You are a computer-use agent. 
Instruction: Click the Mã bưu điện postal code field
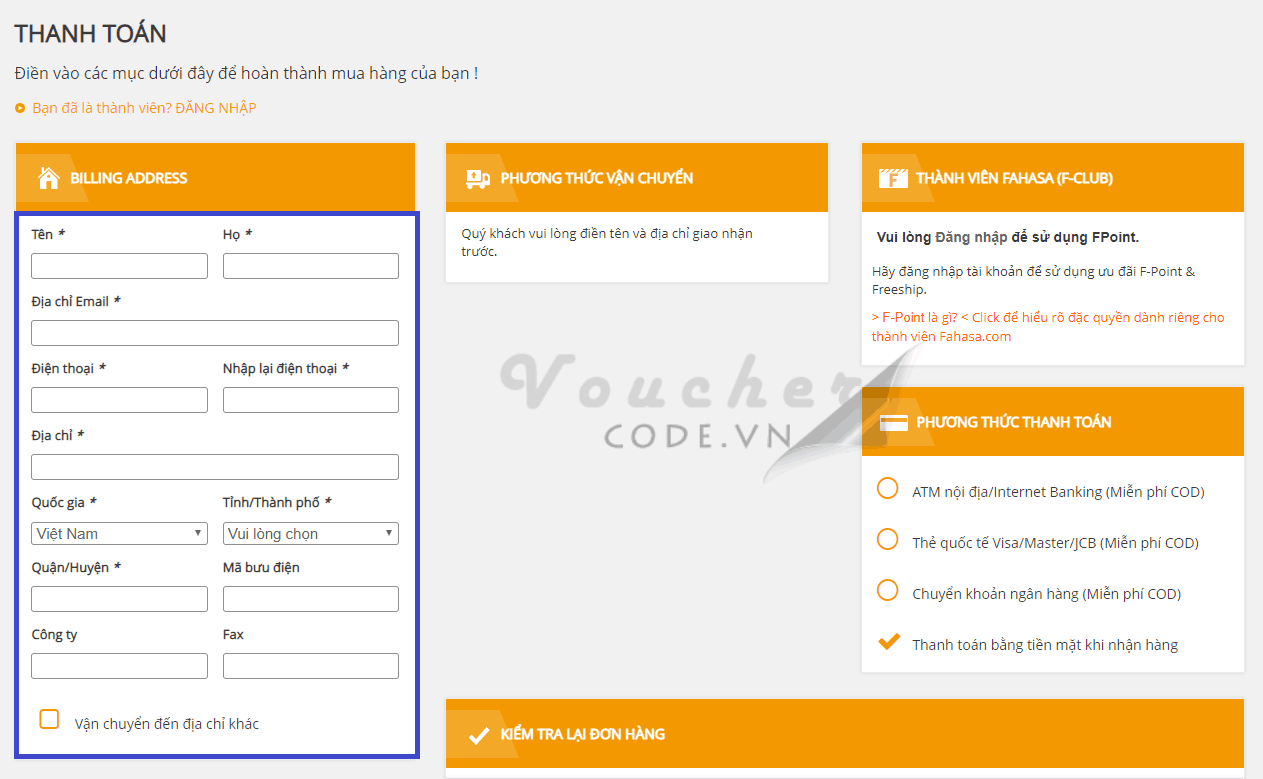[x=310, y=599]
